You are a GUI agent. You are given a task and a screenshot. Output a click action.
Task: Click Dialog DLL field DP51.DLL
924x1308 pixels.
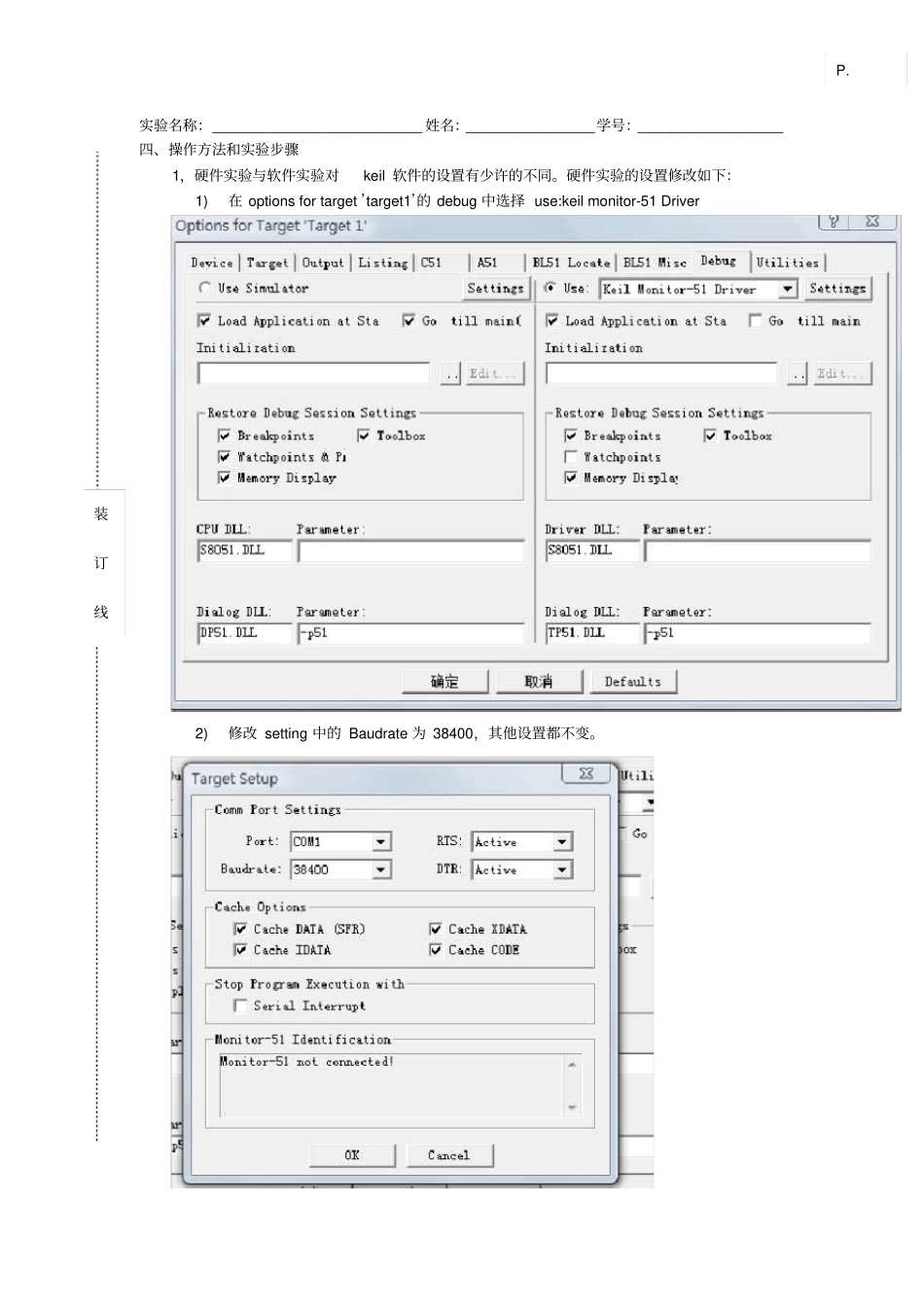coord(244,633)
